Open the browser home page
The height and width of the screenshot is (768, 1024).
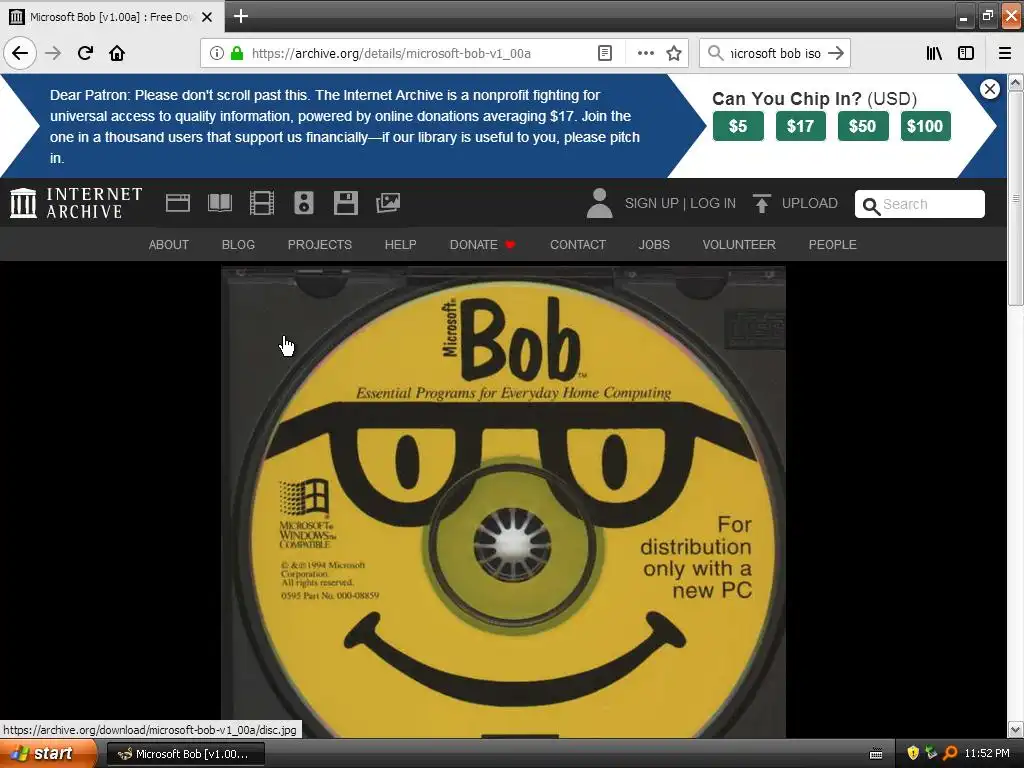click(x=117, y=53)
